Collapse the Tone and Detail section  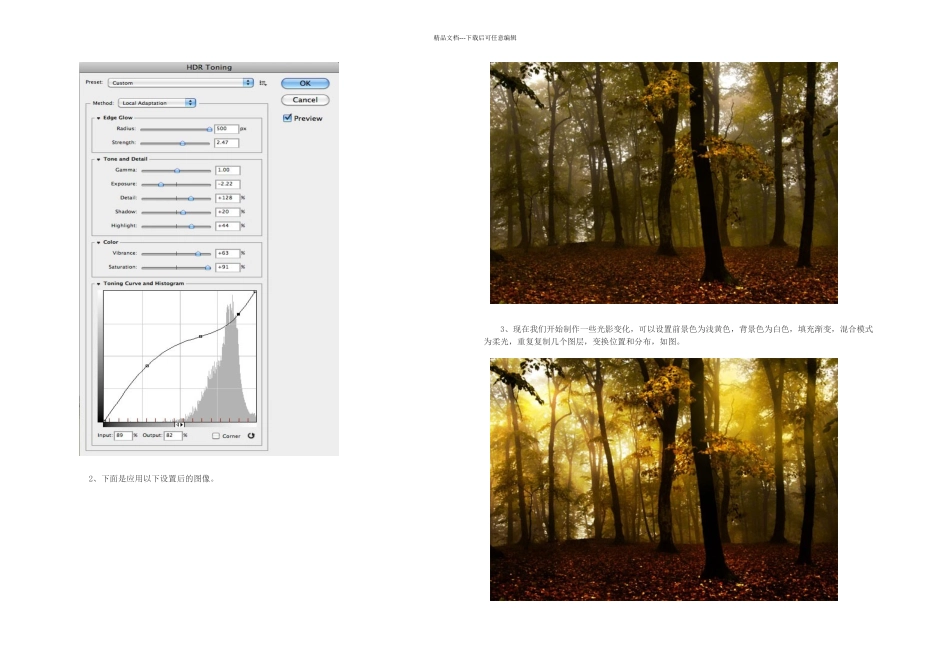click(x=99, y=159)
